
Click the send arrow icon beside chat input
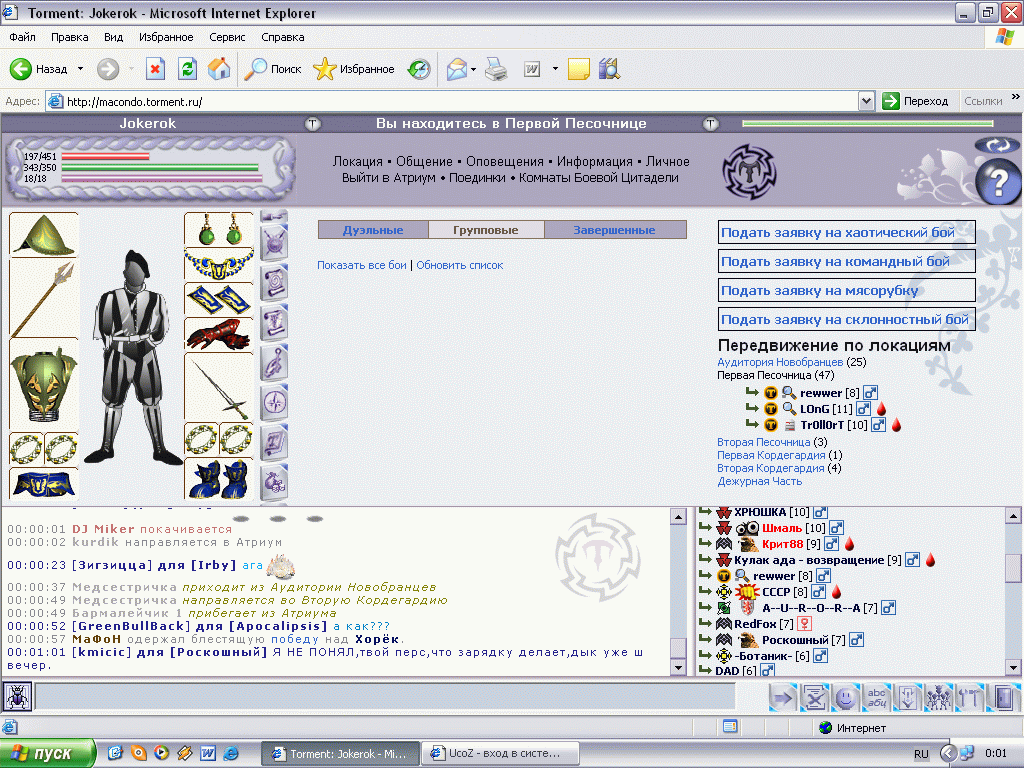(782, 698)
